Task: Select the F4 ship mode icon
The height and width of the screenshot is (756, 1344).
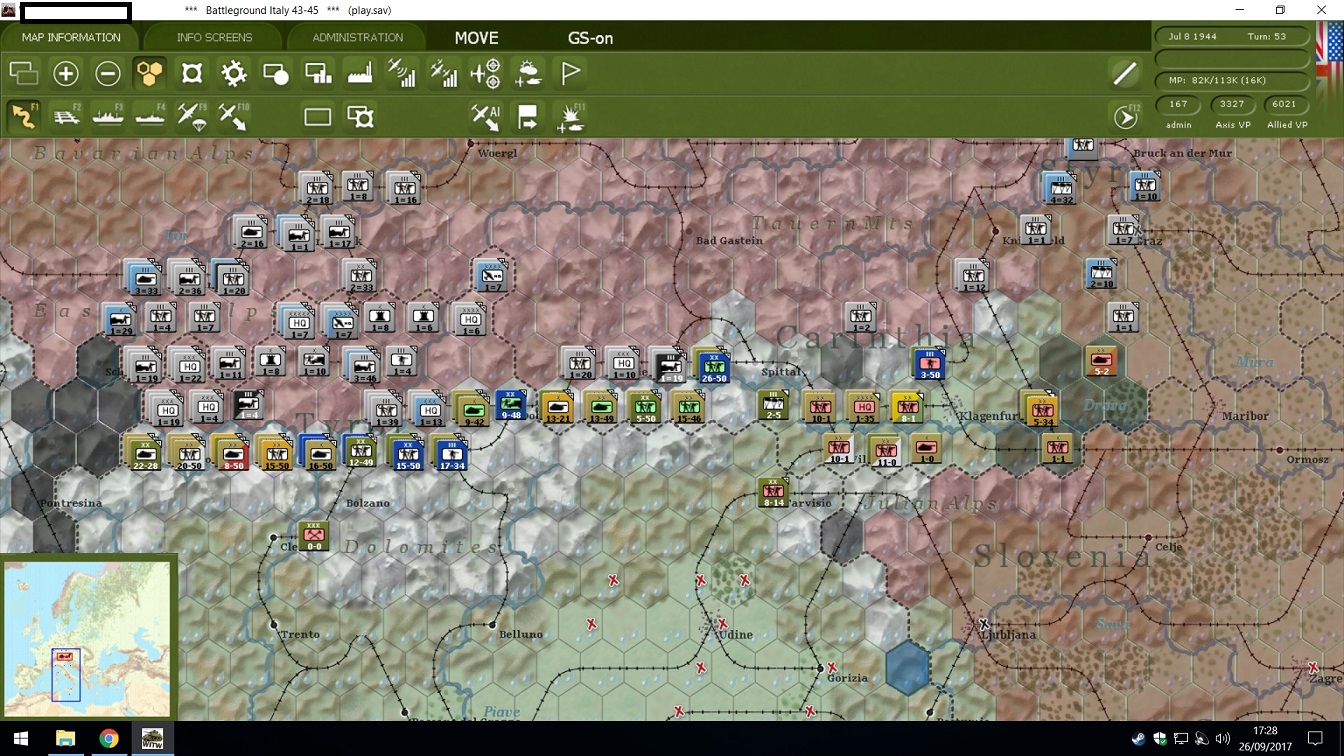Action: tap(150, 116)
